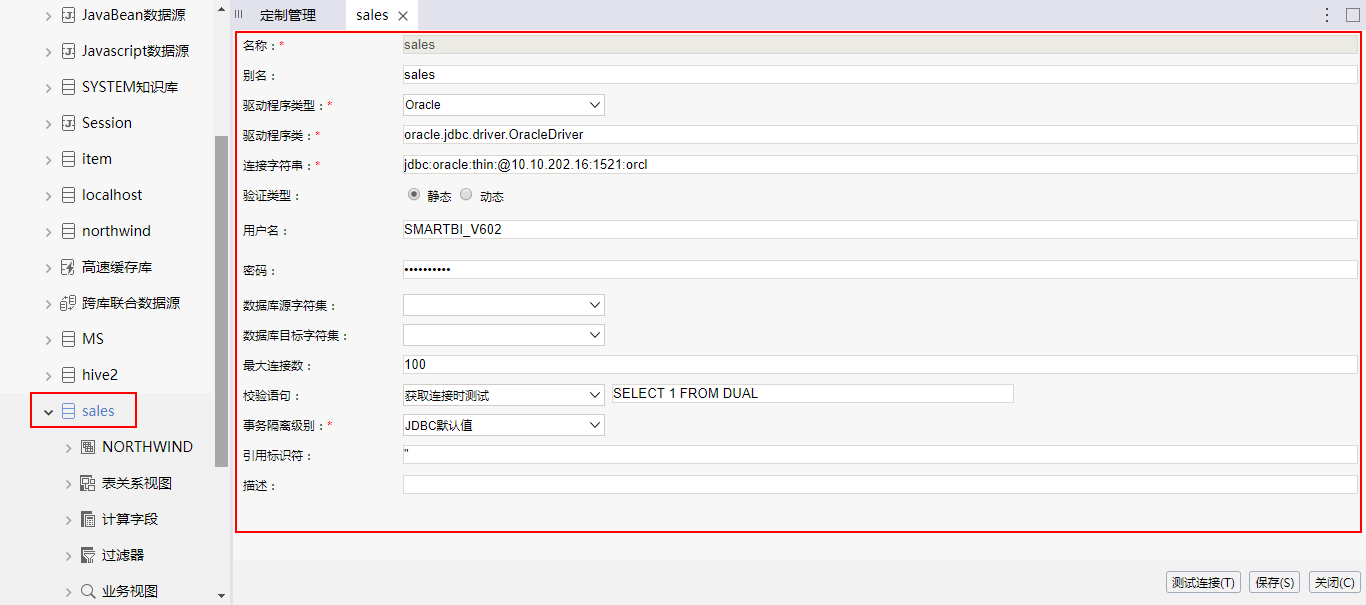Viewport: 1366px width, 605px height.
Task: Click the 关闭(C) close button
Action: click(1335, 582)
